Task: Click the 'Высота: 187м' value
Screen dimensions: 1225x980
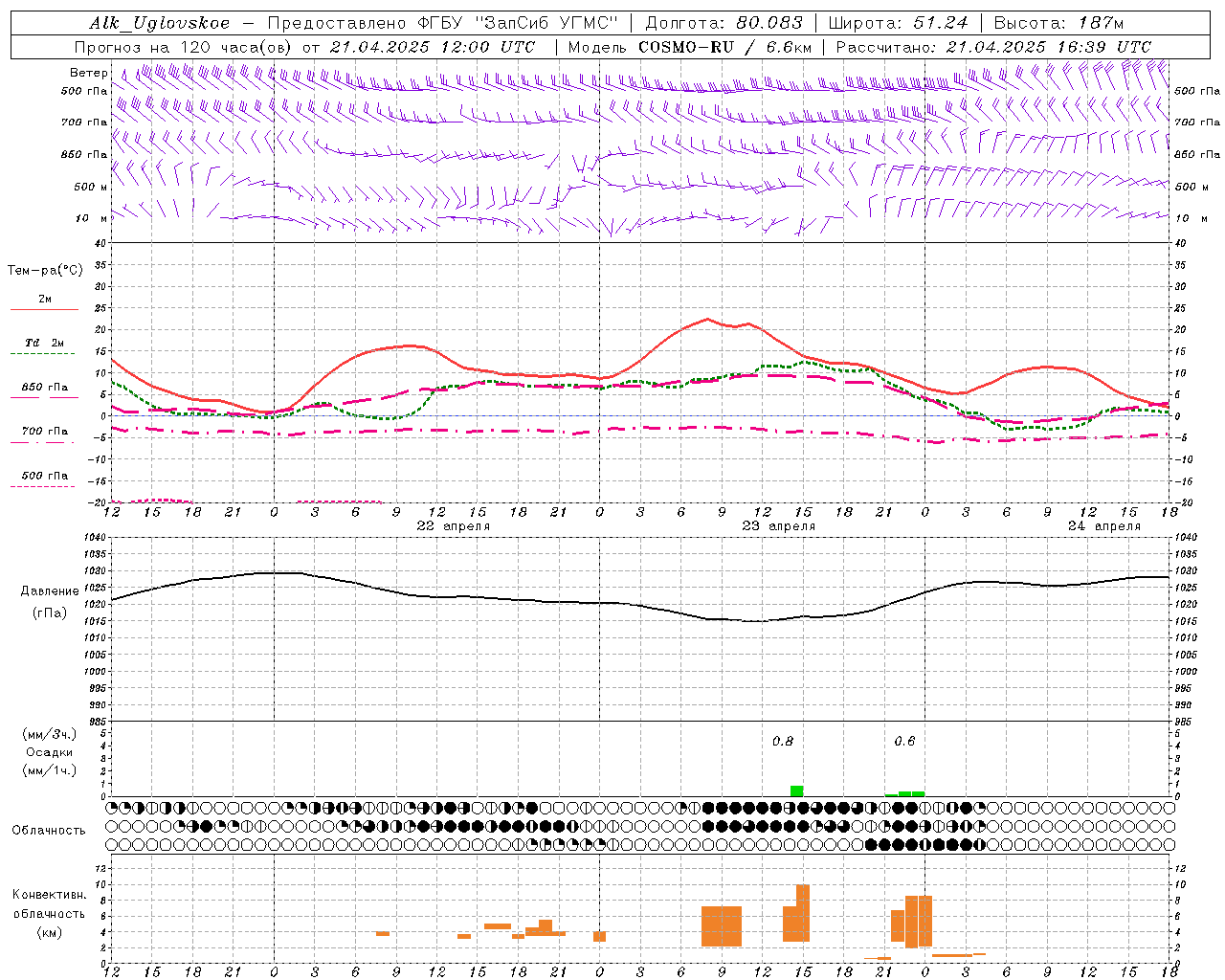Action: coord(1058,23)
